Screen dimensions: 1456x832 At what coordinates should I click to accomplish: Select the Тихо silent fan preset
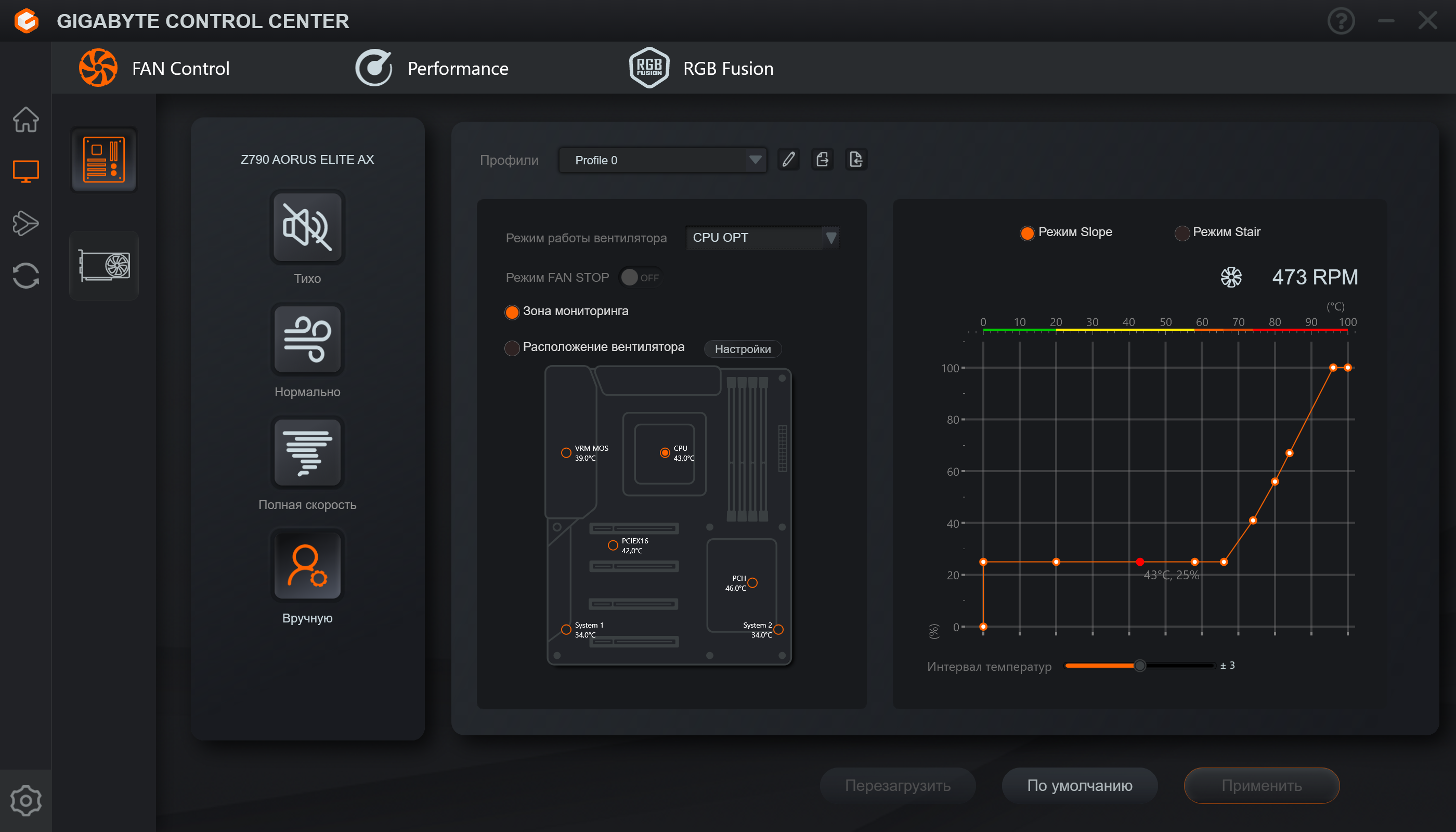point(307,227)
